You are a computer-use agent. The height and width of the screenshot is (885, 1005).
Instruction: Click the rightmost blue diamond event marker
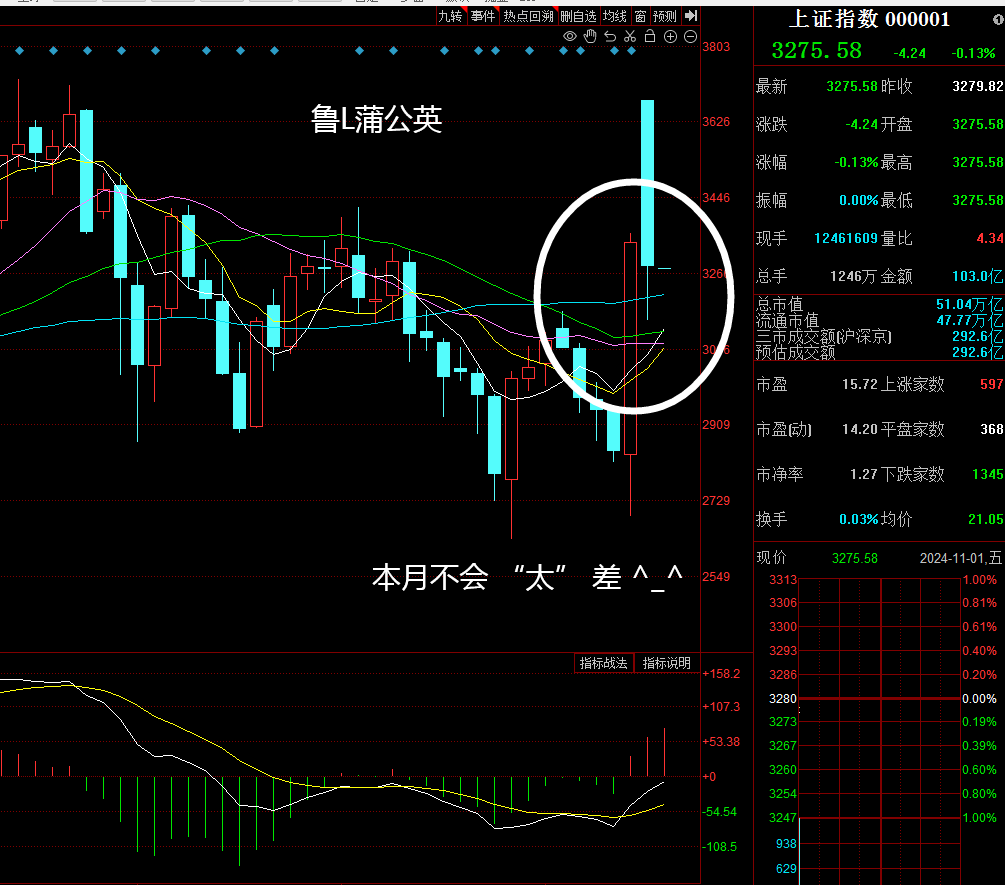tap(631, 51)
